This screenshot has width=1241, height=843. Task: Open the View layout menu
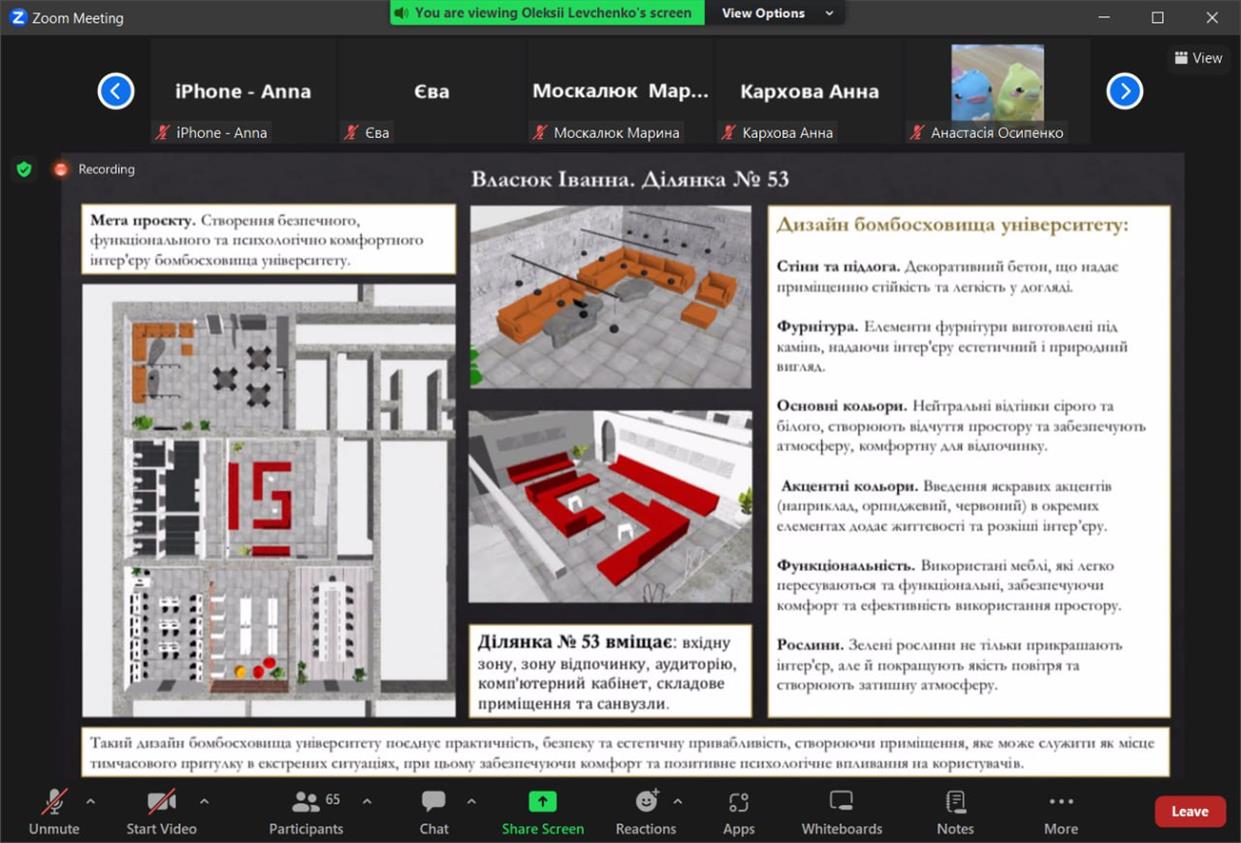click(x=1197, y=58)
